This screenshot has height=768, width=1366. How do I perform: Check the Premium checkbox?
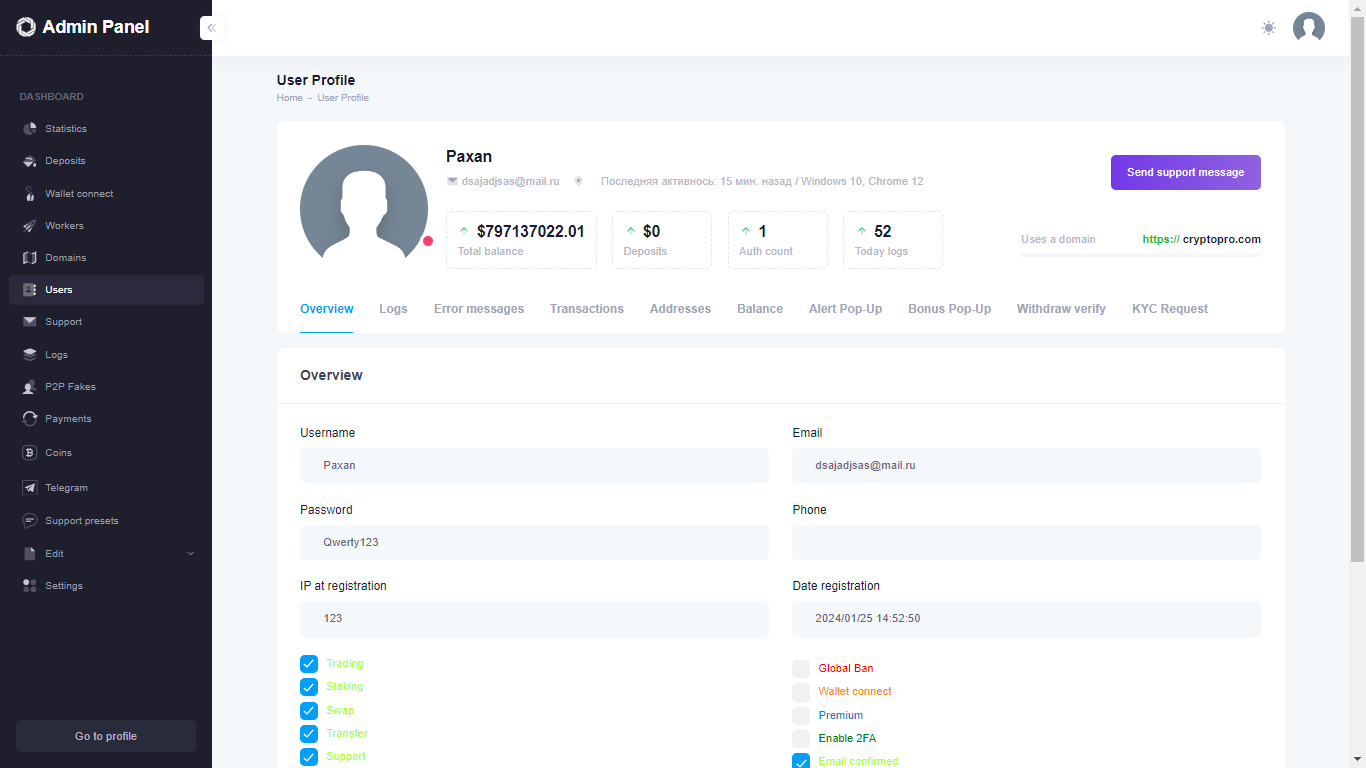801,716
